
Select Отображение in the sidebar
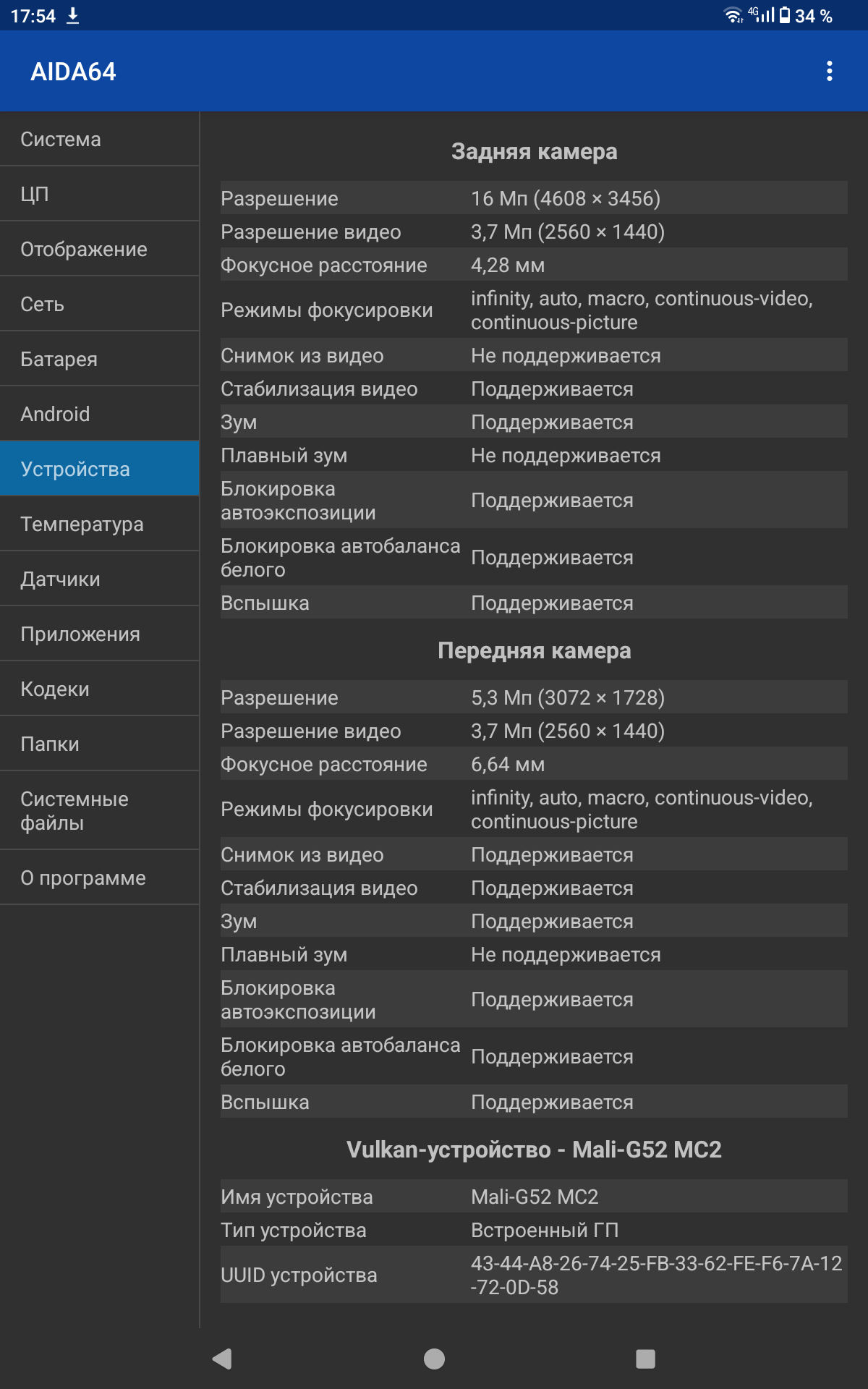[x=100, y=249]
